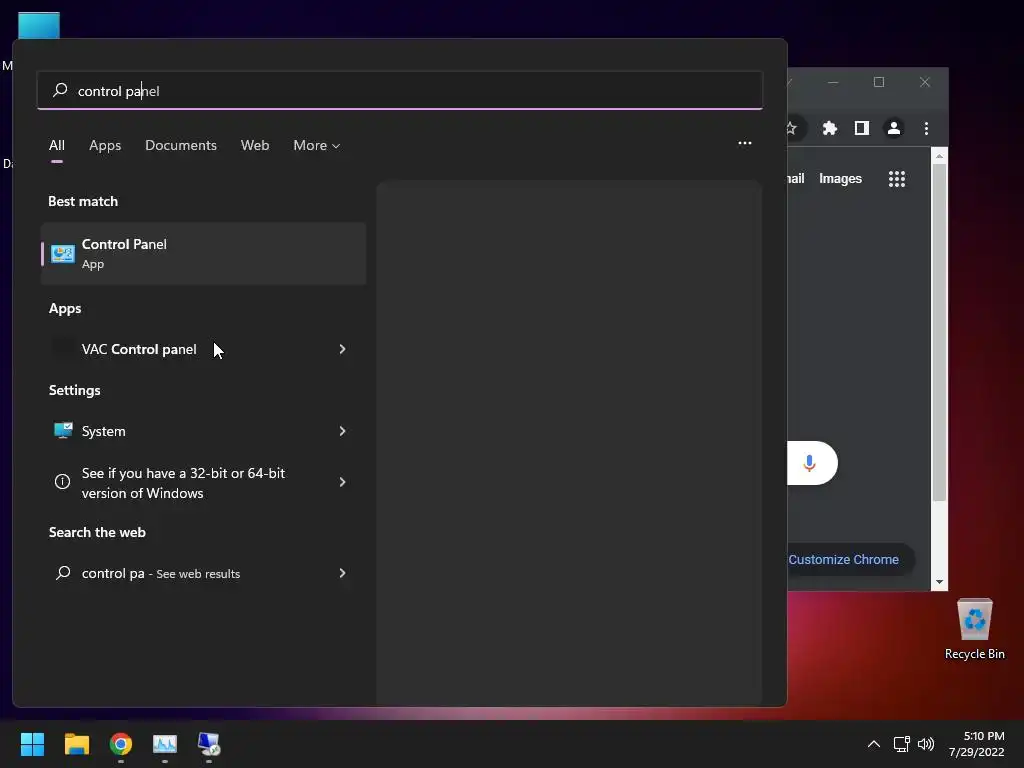Open the system monitor taskbar app
The height and width of the screenshot is (768, 1024).
click(x=165, y=744)
